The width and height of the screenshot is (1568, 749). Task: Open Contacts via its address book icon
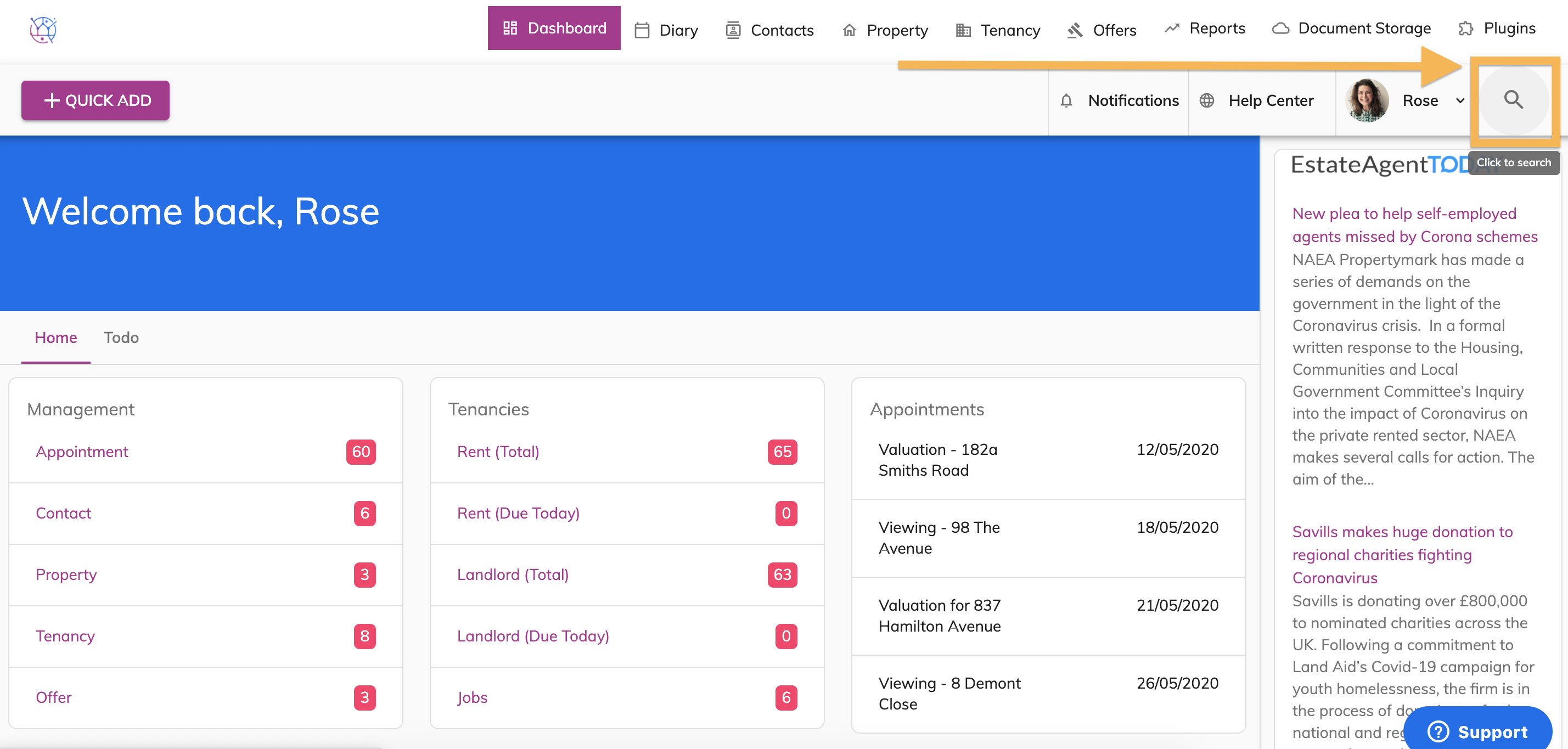733,30
